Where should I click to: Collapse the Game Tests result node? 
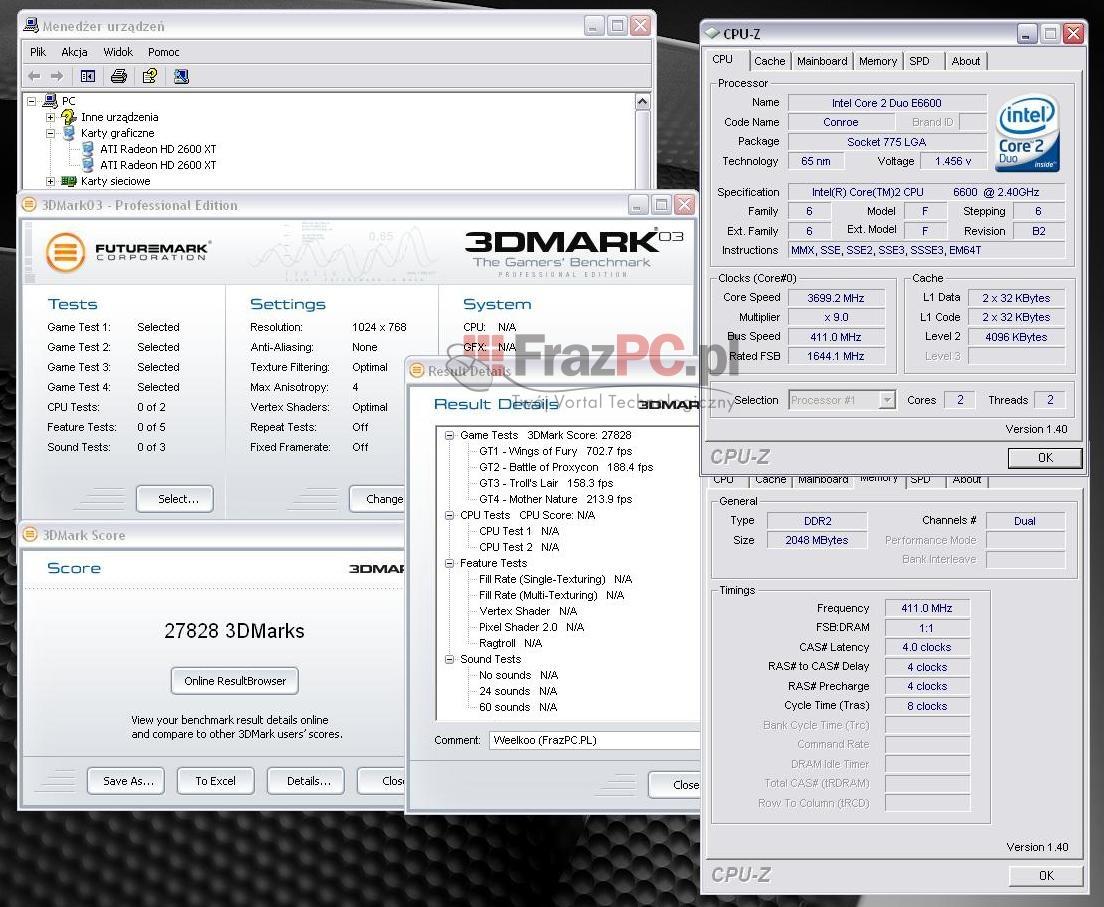[x=449, y=435]
